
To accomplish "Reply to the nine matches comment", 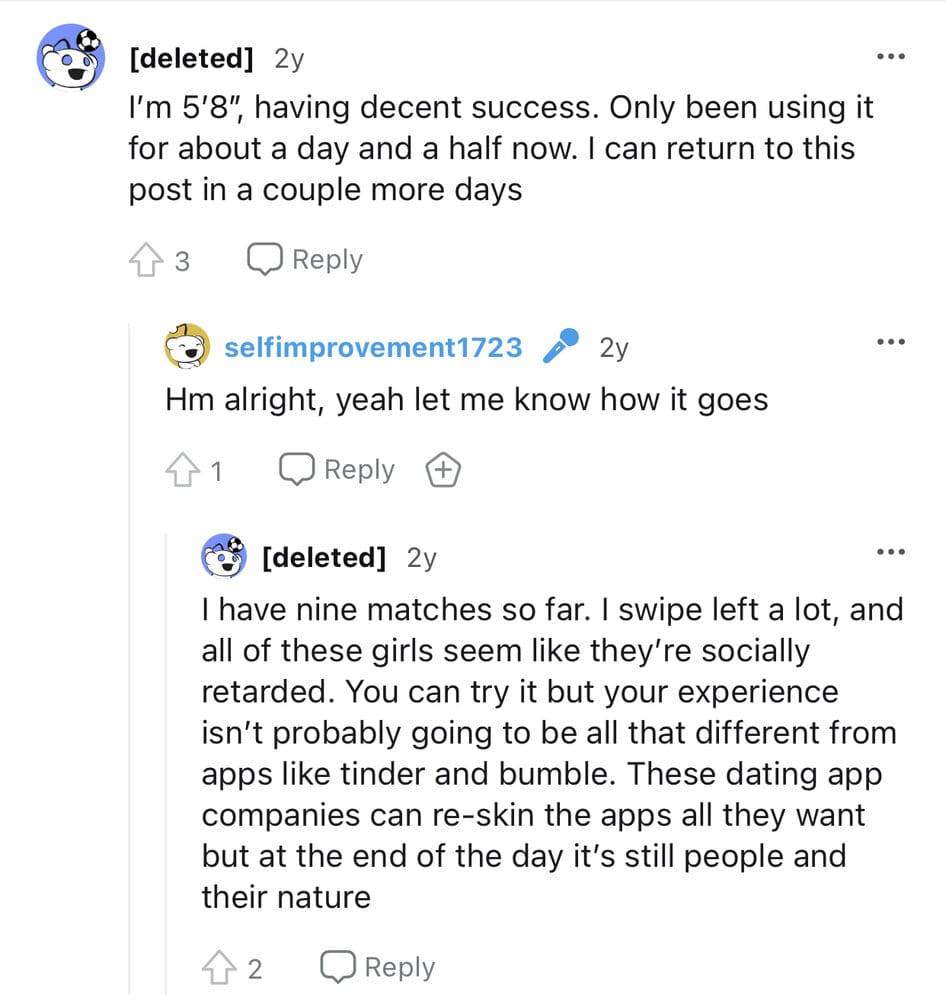I will [378, 967].
